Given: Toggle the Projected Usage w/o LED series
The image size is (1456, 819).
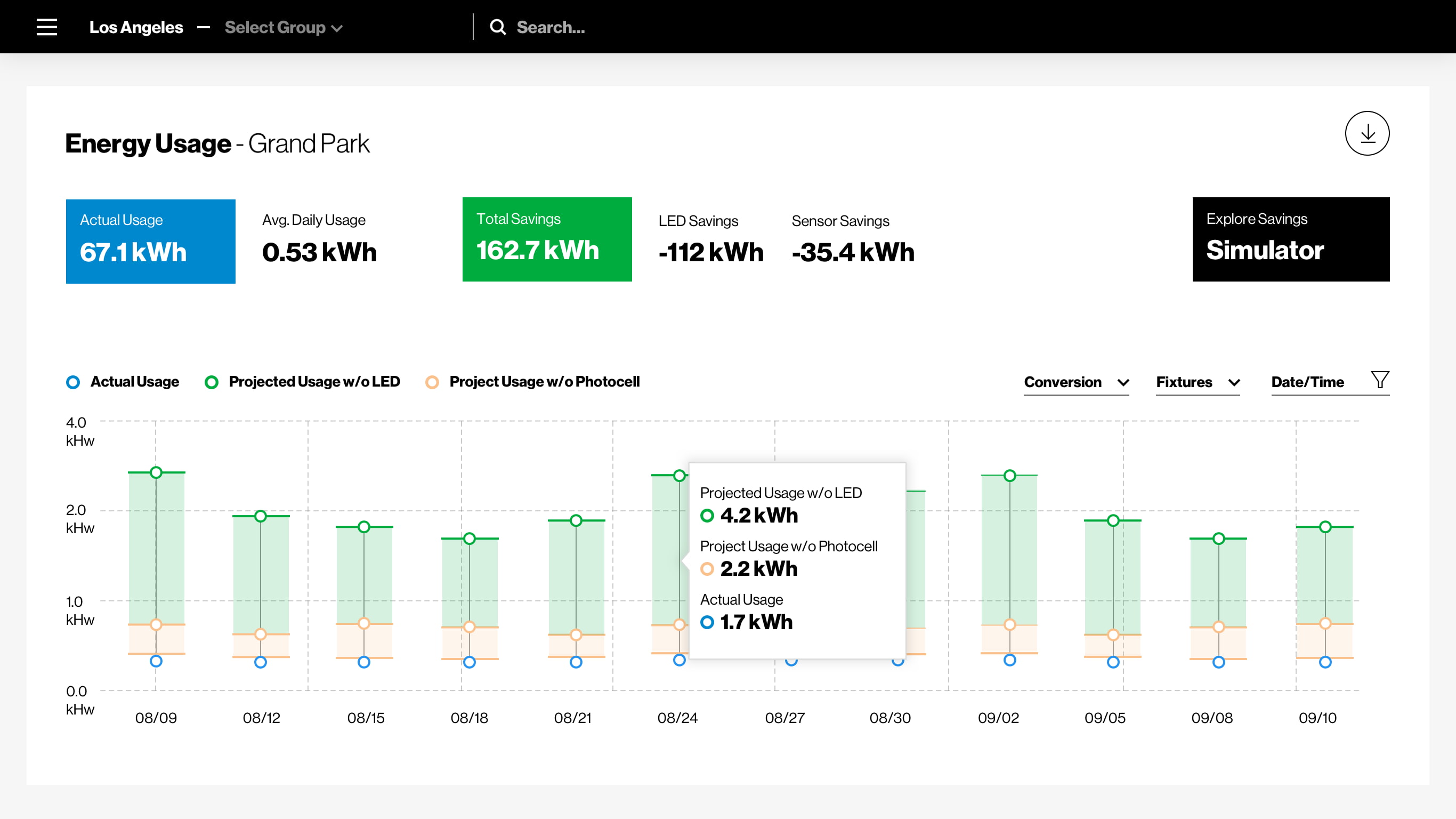Looking at the screenshot, I should [314, 382].
